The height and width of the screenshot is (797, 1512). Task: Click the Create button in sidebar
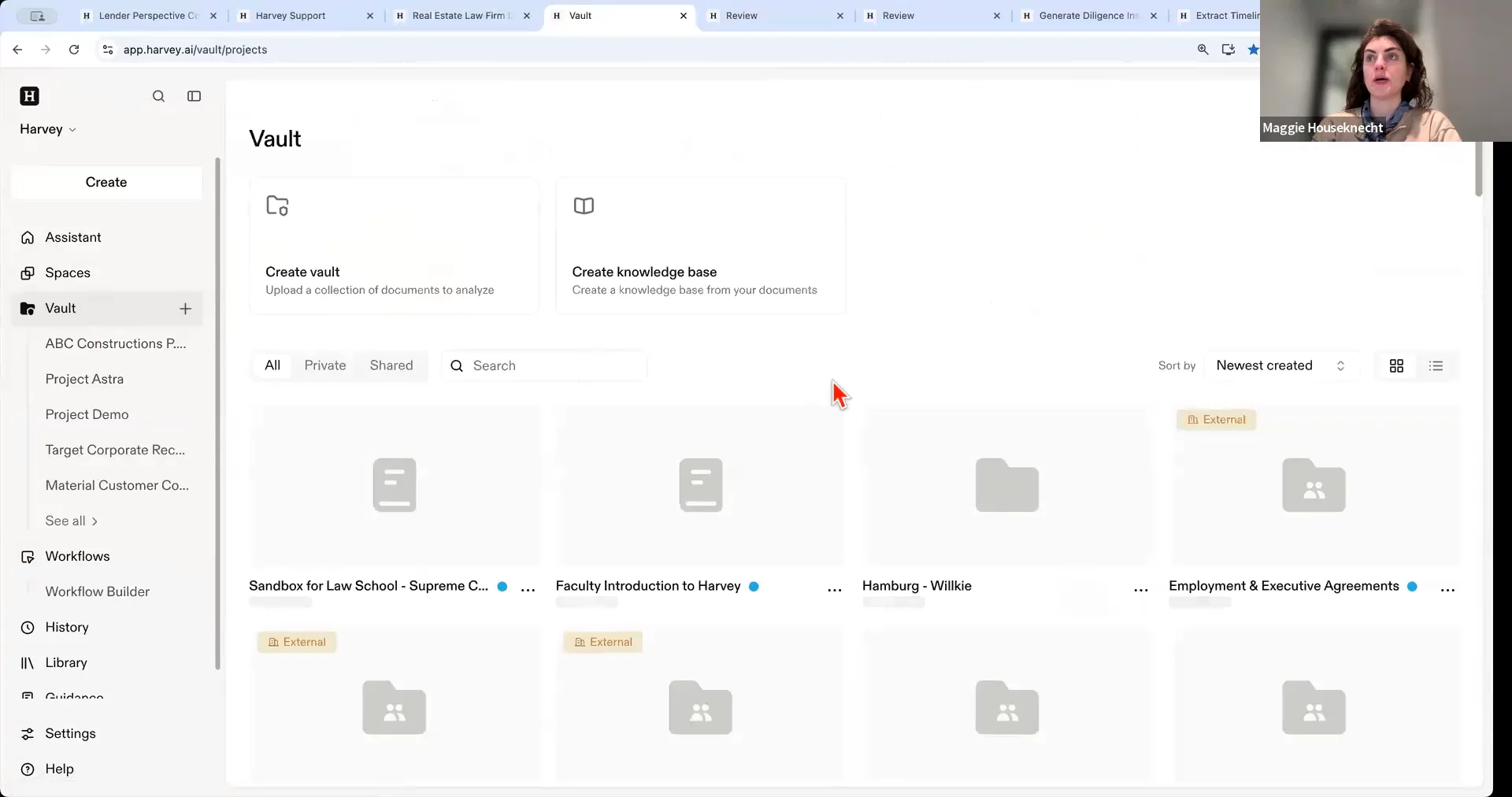pyautogui.click(x=106, y=183)
